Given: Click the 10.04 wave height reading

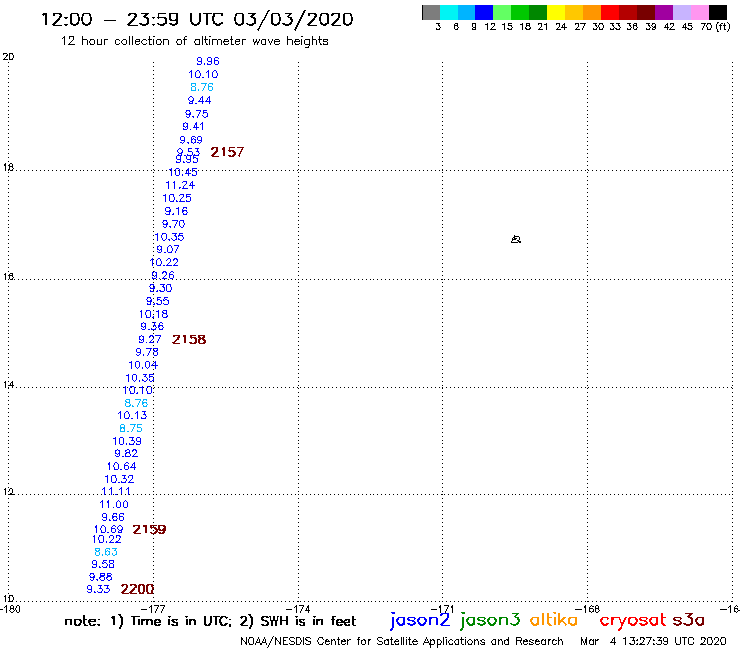Looking at the screenshot, I should click(143, 365).
